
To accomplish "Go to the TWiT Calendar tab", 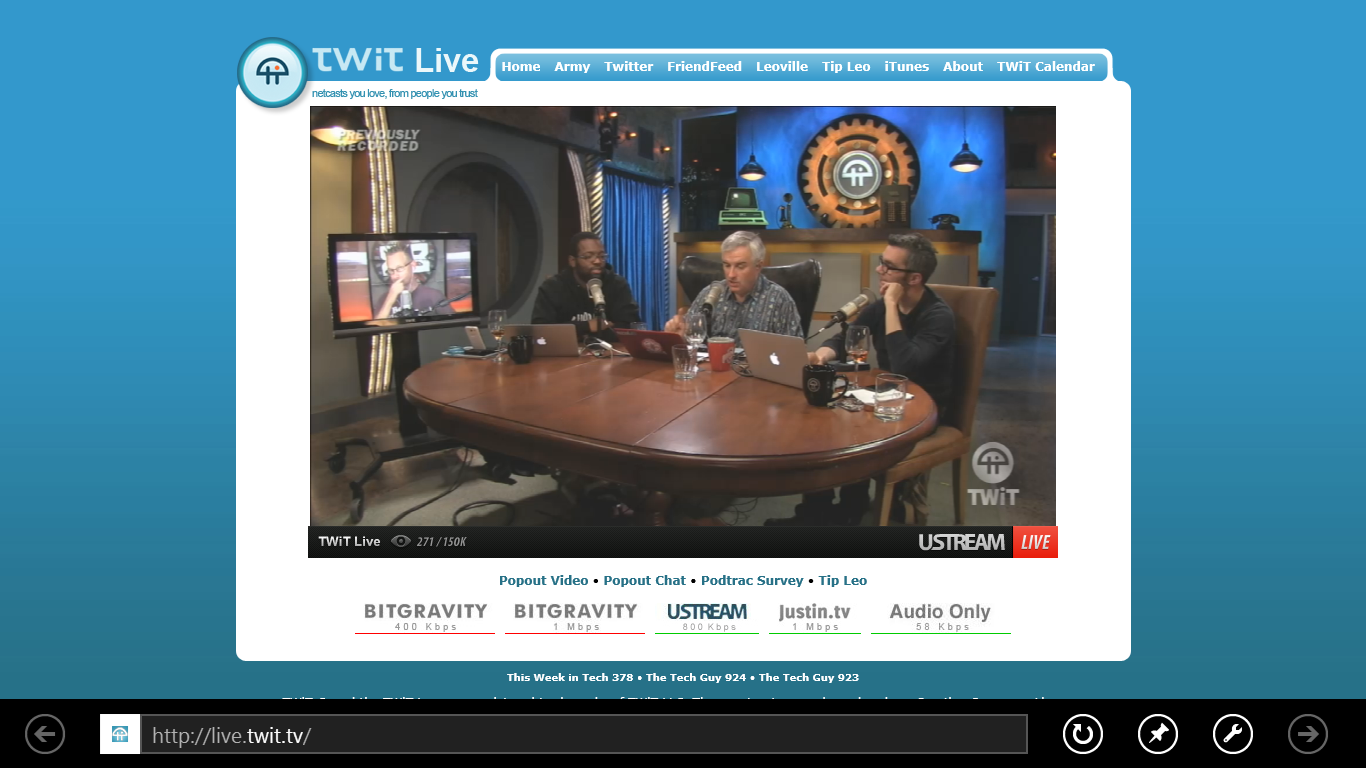I will (1045, 67).
